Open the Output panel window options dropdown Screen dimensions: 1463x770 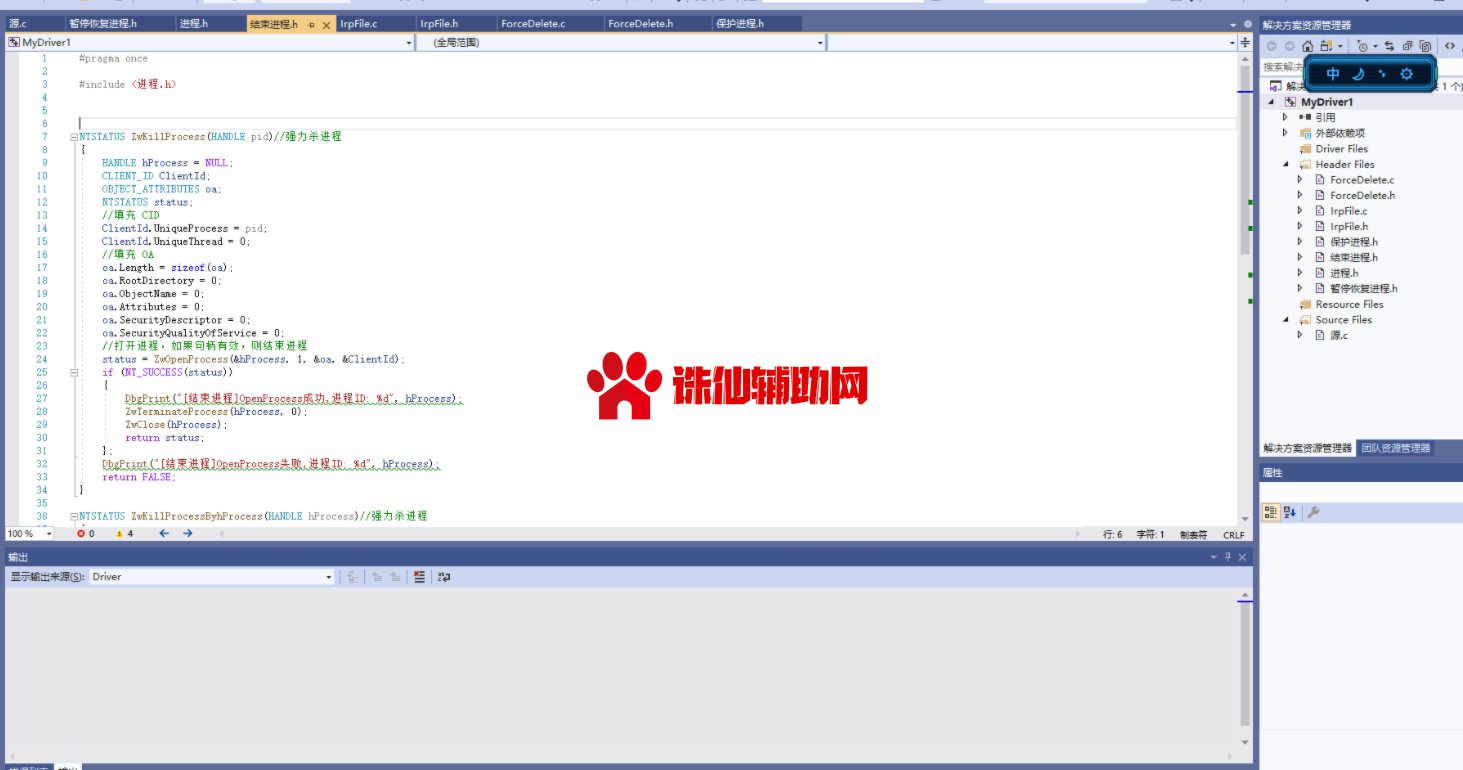point(1214,557)
